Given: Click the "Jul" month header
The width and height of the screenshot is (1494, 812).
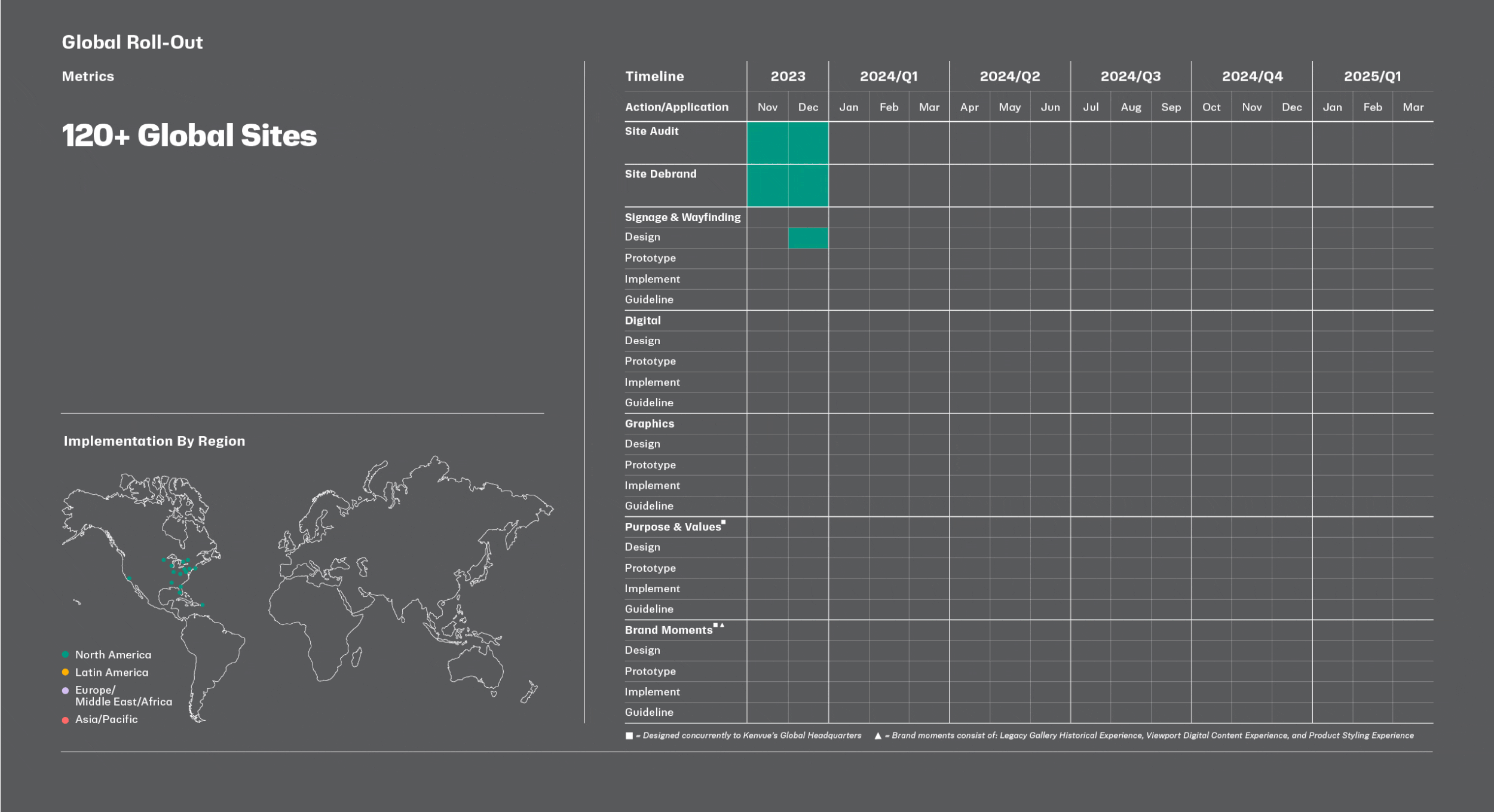Looking at the screenshot, I should coord(1091,107).
